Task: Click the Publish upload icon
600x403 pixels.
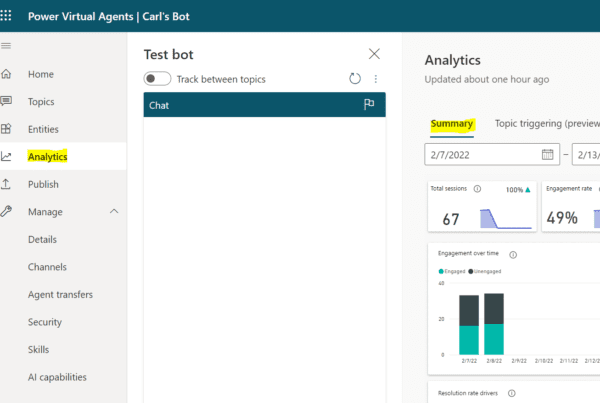Action: (x=7, y=184)
